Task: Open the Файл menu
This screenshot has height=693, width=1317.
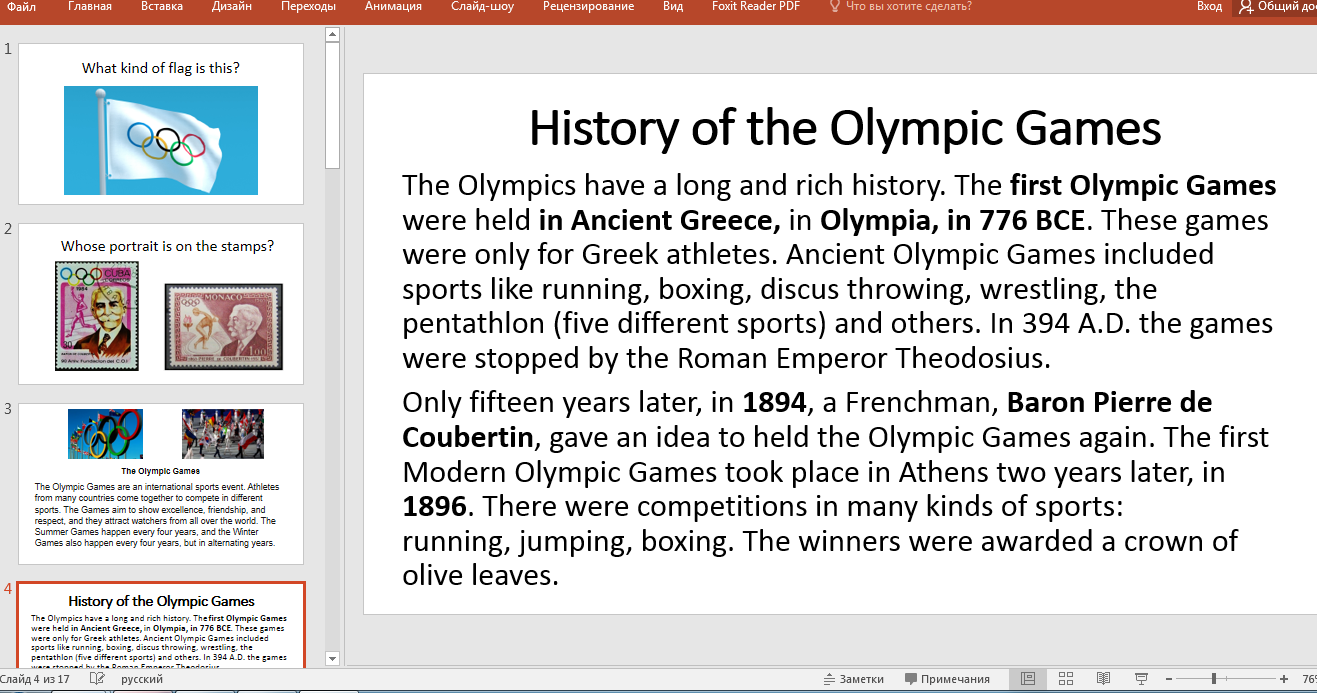Action: (x=21, y=7)
